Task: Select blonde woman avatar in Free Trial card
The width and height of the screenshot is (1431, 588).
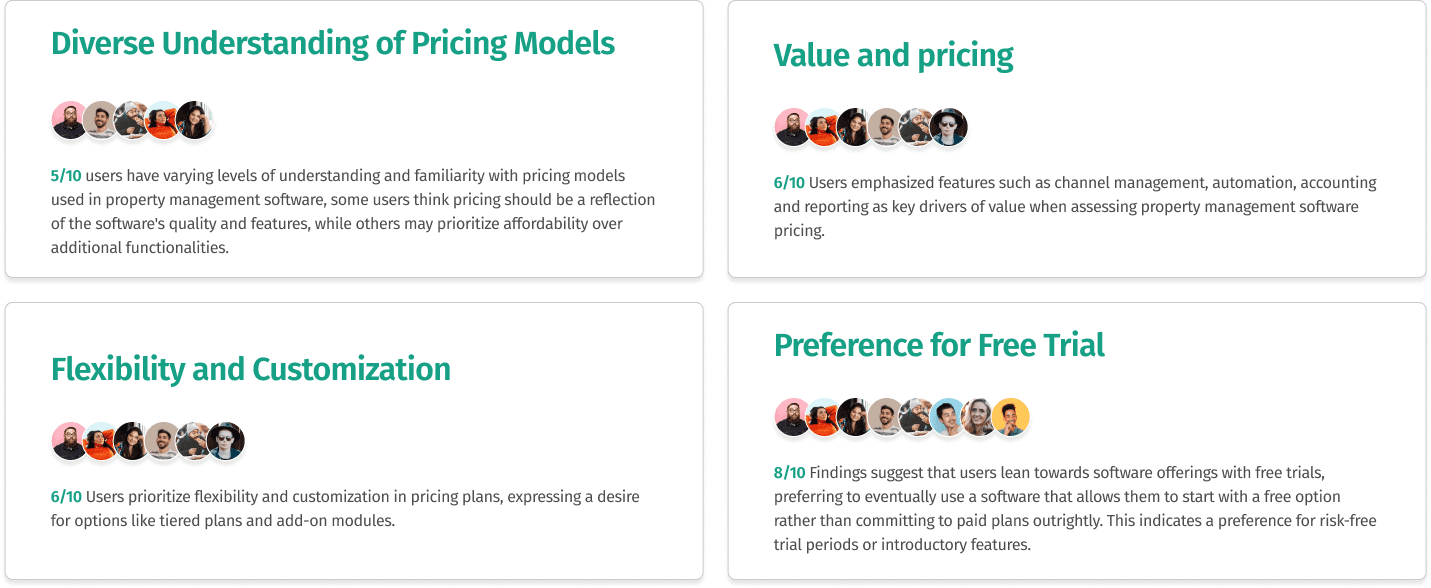Action: (980, 417)
